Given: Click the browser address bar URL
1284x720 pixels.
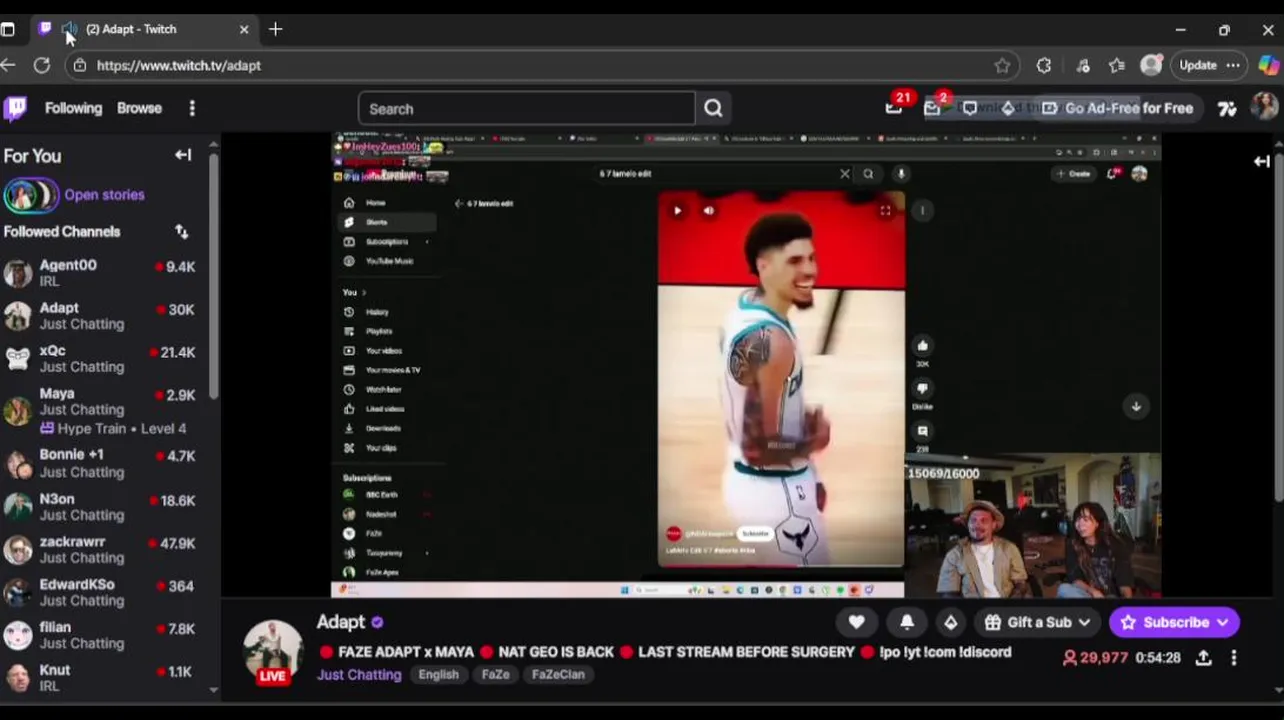Looking at the screenshot, I should tap(179, 65).
